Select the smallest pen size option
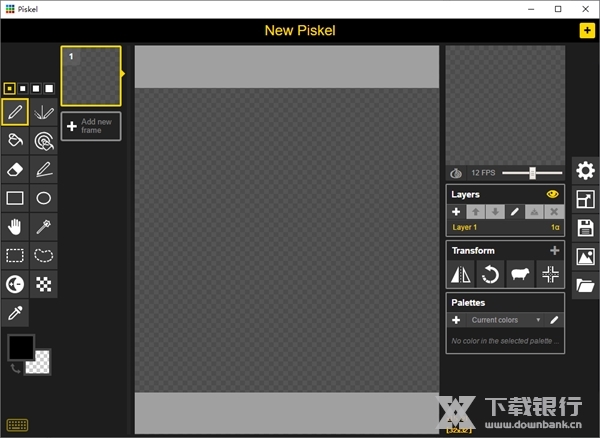 tap(9, 88)
